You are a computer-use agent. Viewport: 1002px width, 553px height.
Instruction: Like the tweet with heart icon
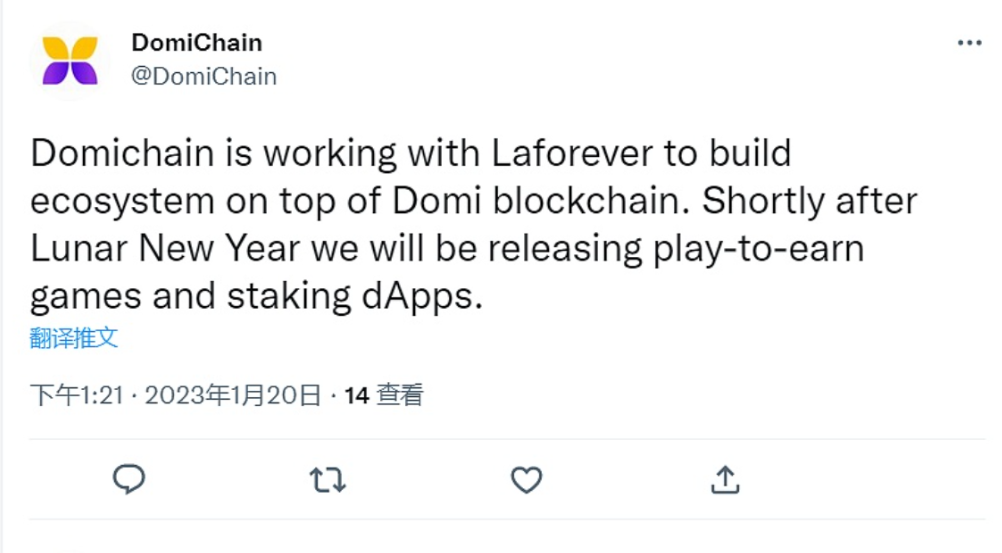click(526, 480)
